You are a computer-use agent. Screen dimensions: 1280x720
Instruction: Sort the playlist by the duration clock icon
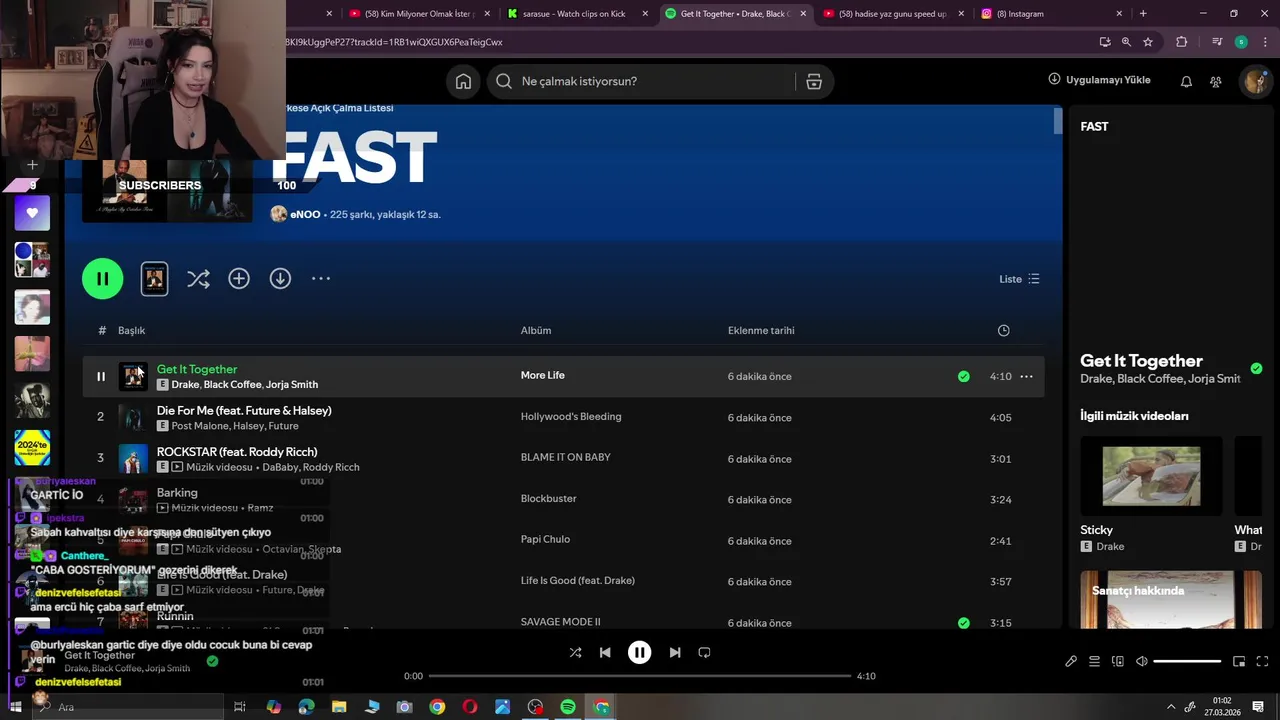[1004, 331]
